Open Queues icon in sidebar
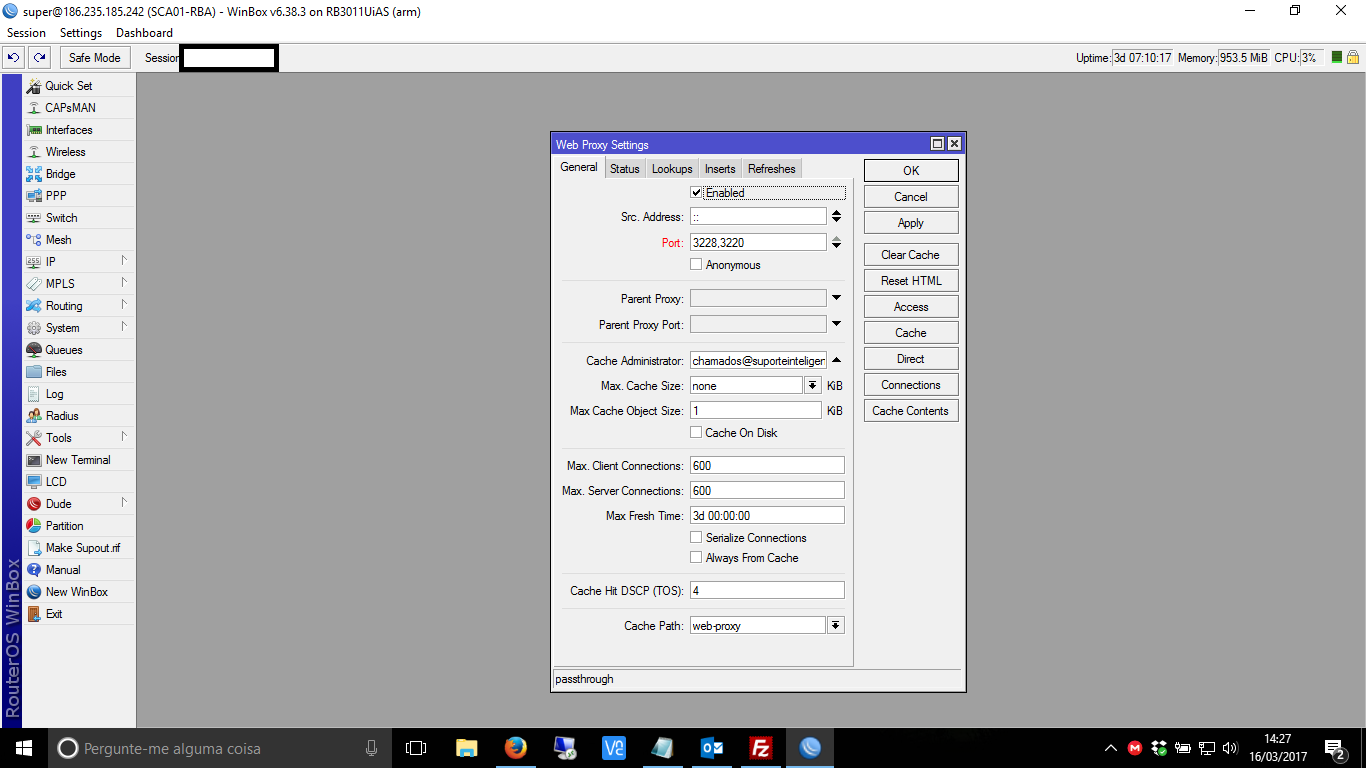1366x768 pixels. 34,350
